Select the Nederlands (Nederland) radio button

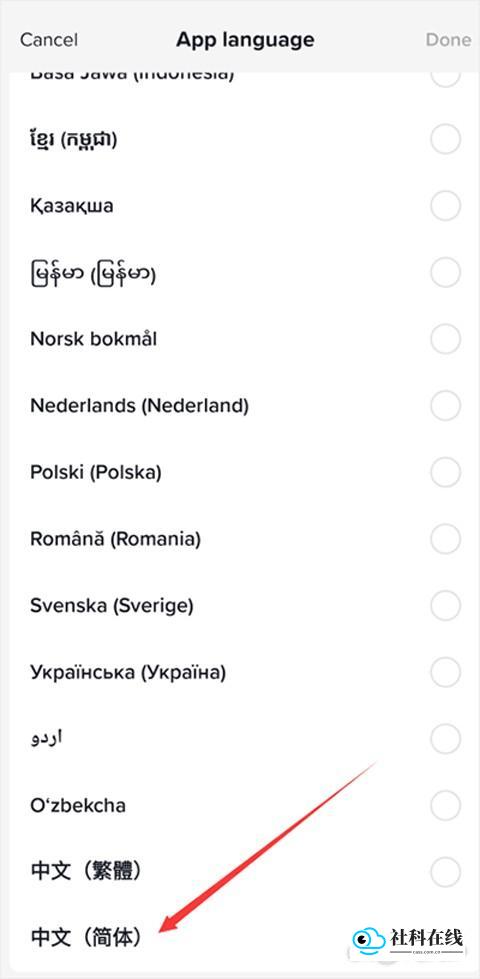tap(446, 406)
